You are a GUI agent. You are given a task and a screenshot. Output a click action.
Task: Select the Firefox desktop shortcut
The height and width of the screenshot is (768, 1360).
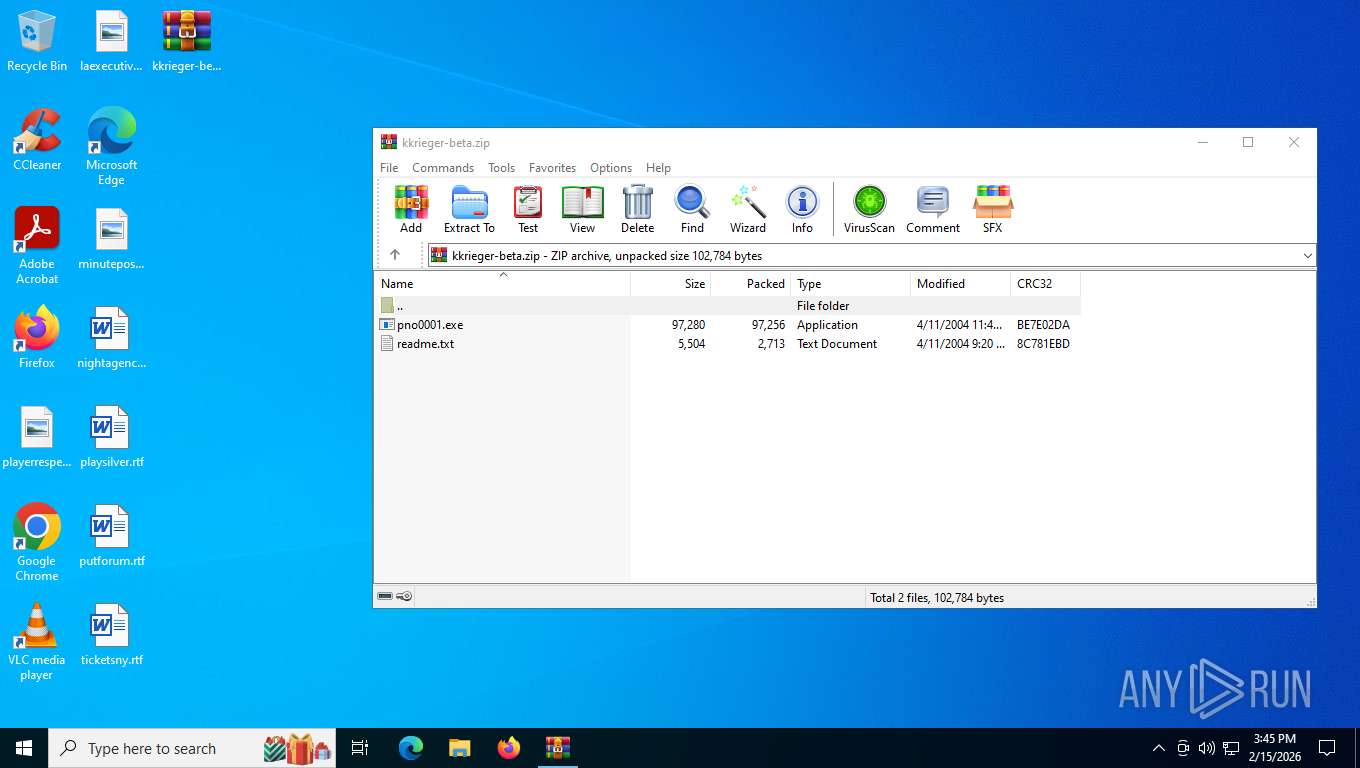pos(37,338)
